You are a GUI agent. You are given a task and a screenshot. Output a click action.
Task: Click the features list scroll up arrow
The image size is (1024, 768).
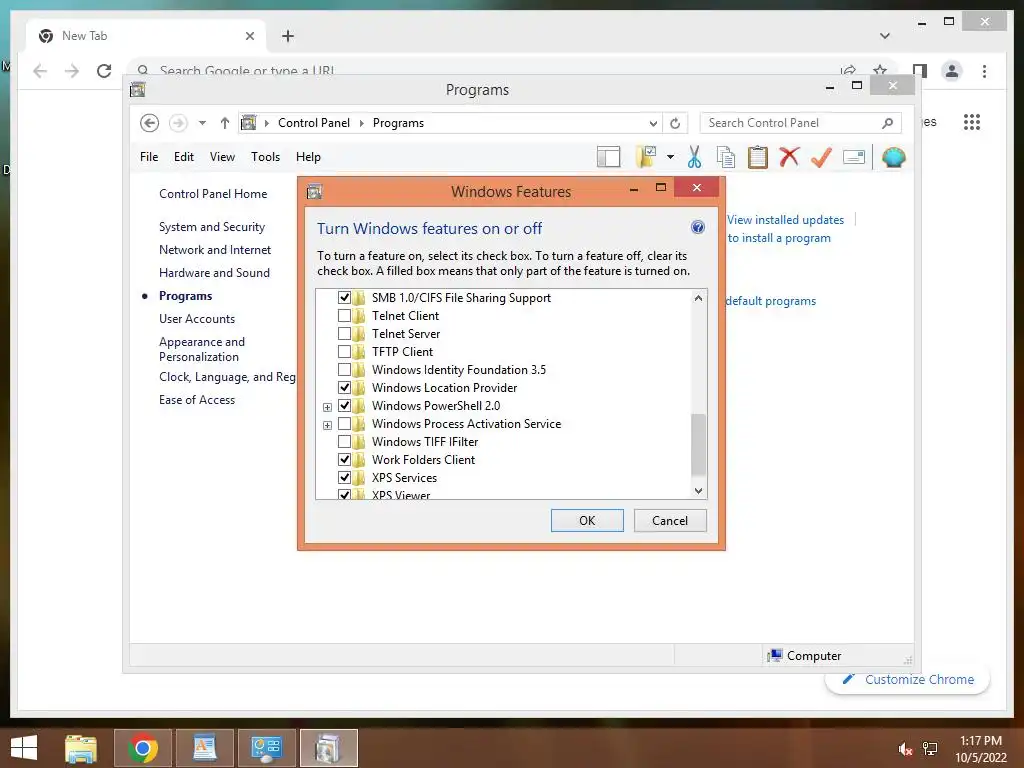point(698,298)
